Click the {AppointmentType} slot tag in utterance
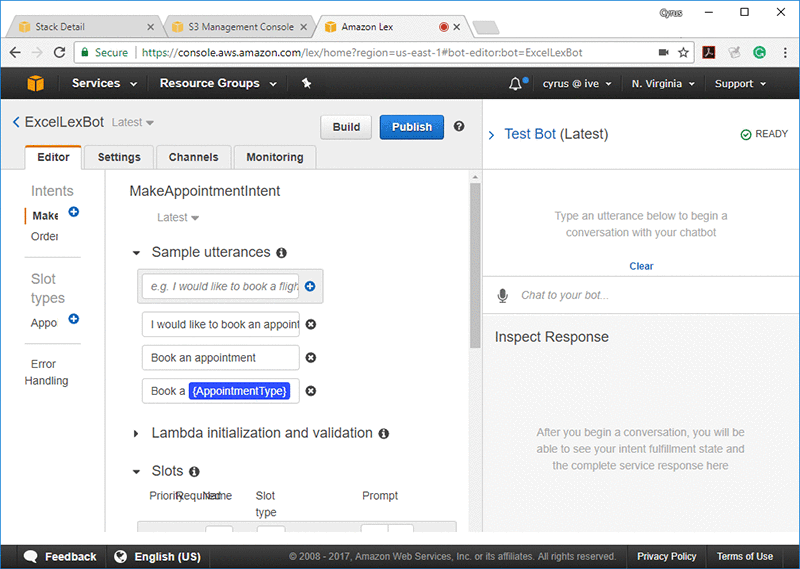 (x=239, y=391)
